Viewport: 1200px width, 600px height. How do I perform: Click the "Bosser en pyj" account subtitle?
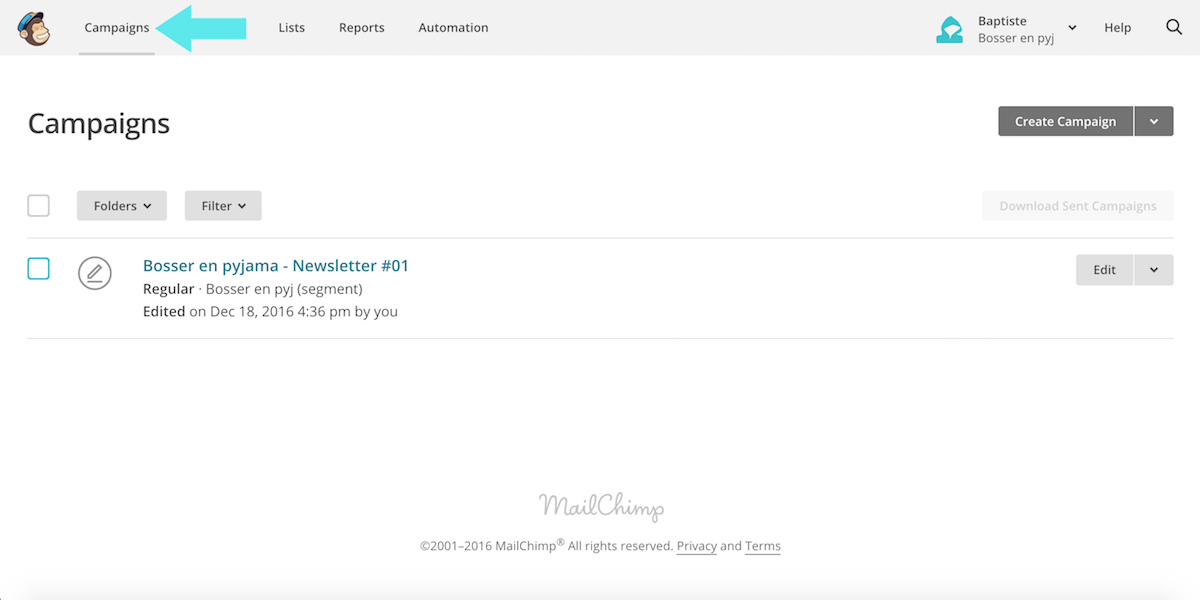pyautogui.click(x=1016, y=38)
